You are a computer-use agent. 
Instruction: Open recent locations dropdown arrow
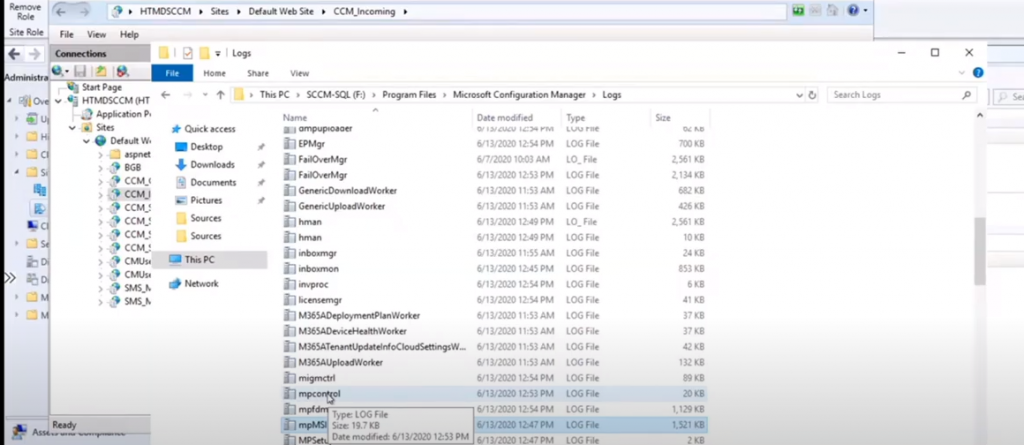[x=205, y=95]
